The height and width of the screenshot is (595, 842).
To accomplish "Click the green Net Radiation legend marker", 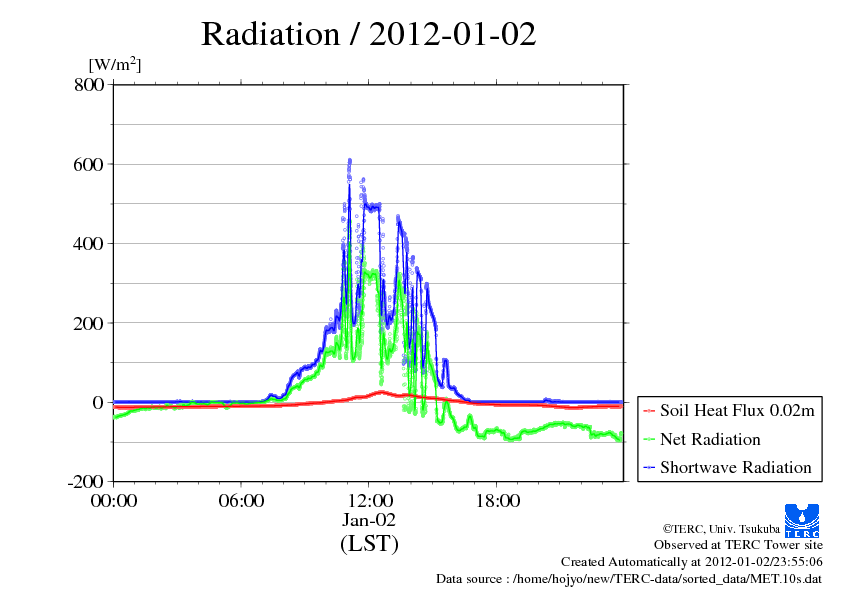I will click(649, 439).
